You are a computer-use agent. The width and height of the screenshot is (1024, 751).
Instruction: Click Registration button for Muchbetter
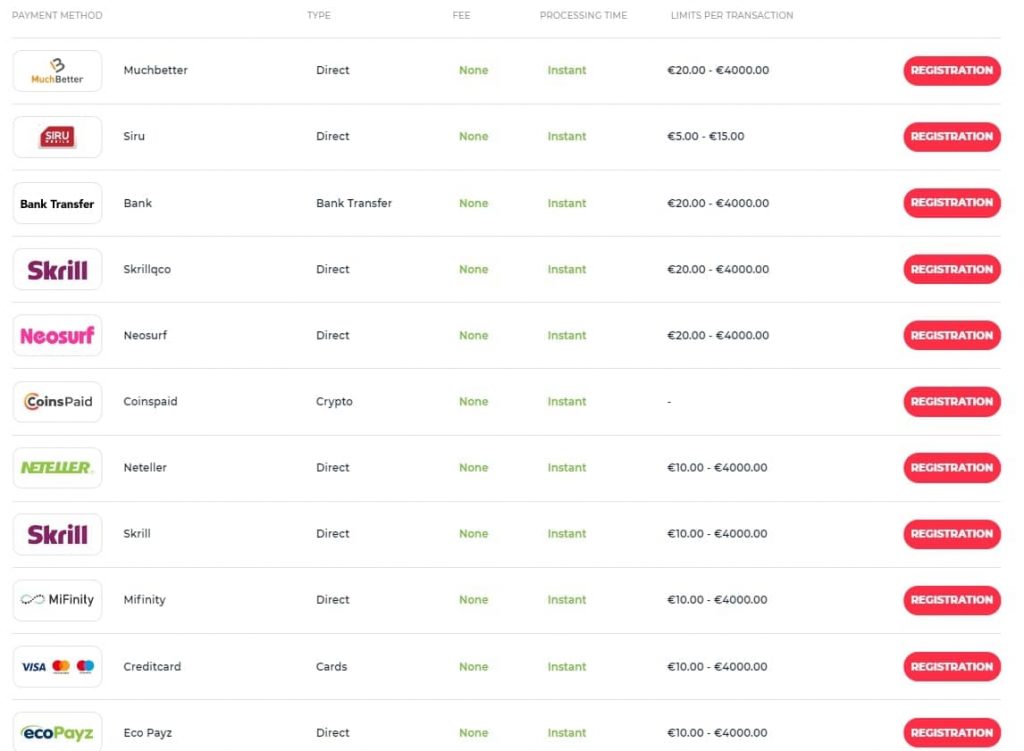tap(952, 71)
